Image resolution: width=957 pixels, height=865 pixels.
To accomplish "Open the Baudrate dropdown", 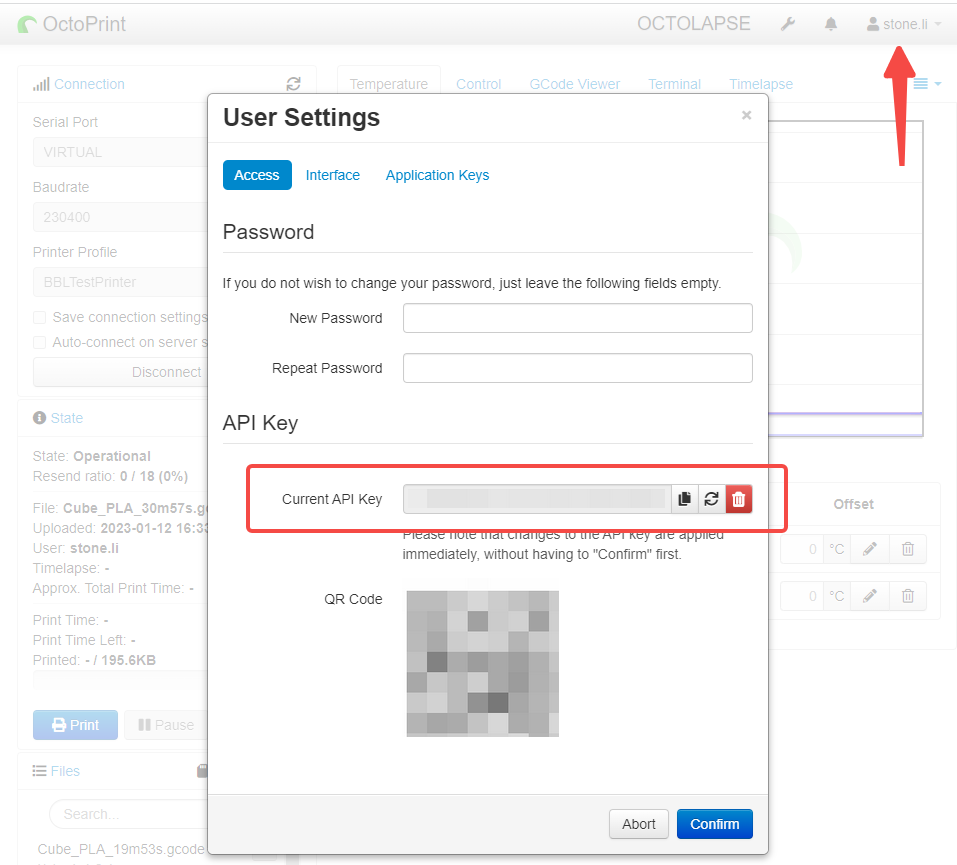I will click(x=120, y=217).
